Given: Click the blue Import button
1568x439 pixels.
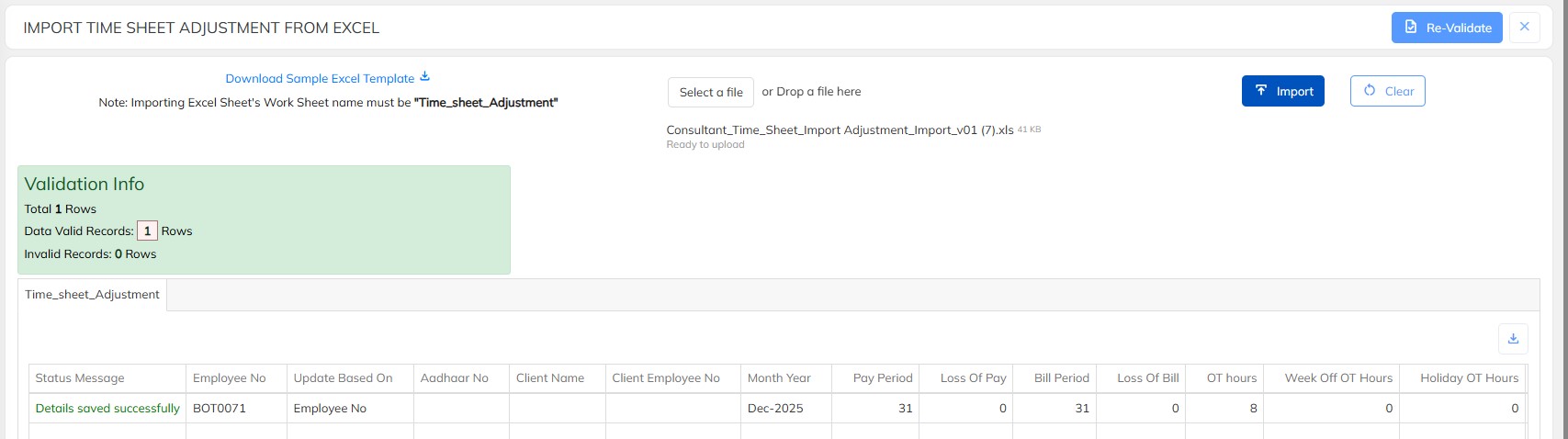Looking at the screenshot, I should point(1282,91).
